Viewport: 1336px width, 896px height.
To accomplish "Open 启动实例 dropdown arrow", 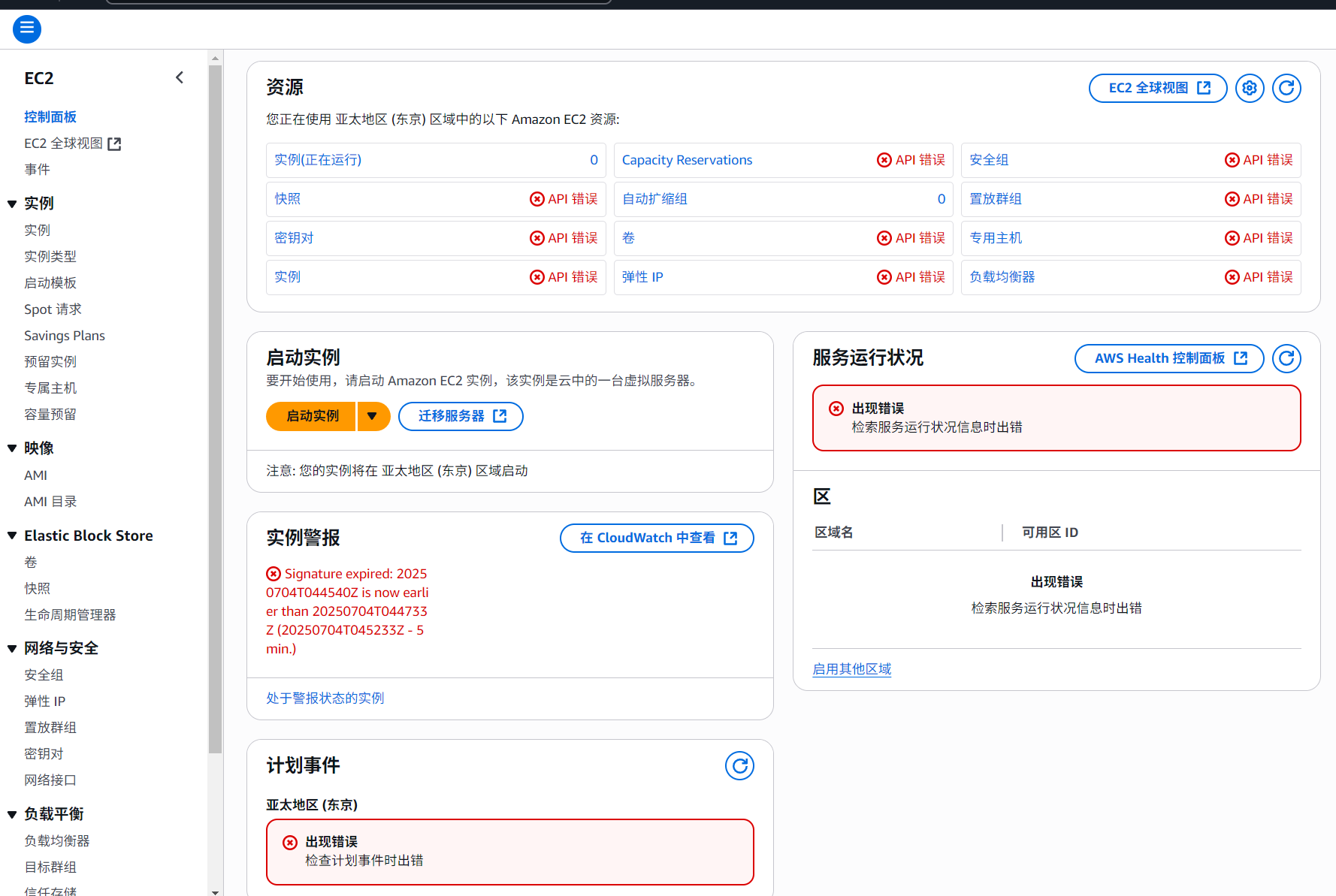I will point(373,416).
